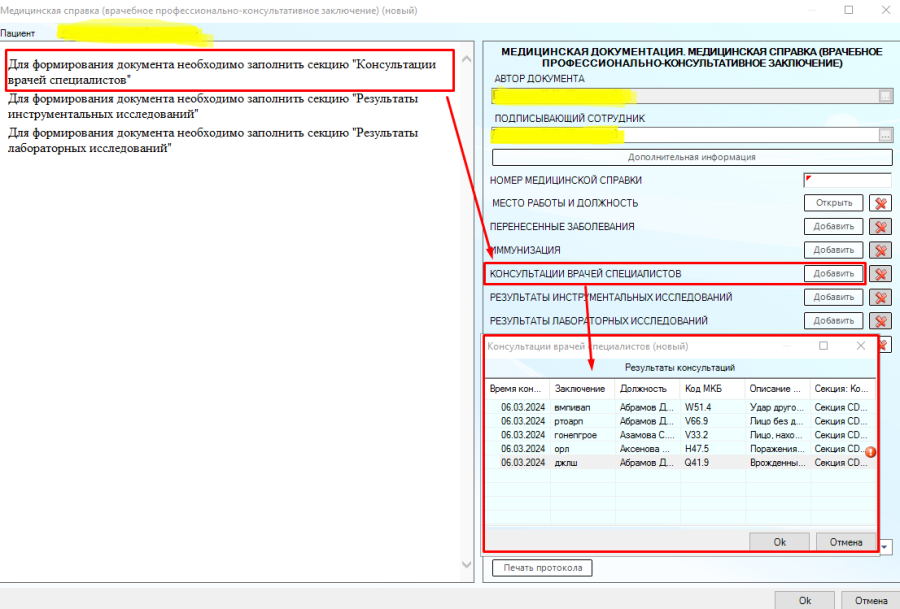This screenshot has width=900, height=609.
Task: Add entry to Иммунизация
Action: [x=833, y=250]
